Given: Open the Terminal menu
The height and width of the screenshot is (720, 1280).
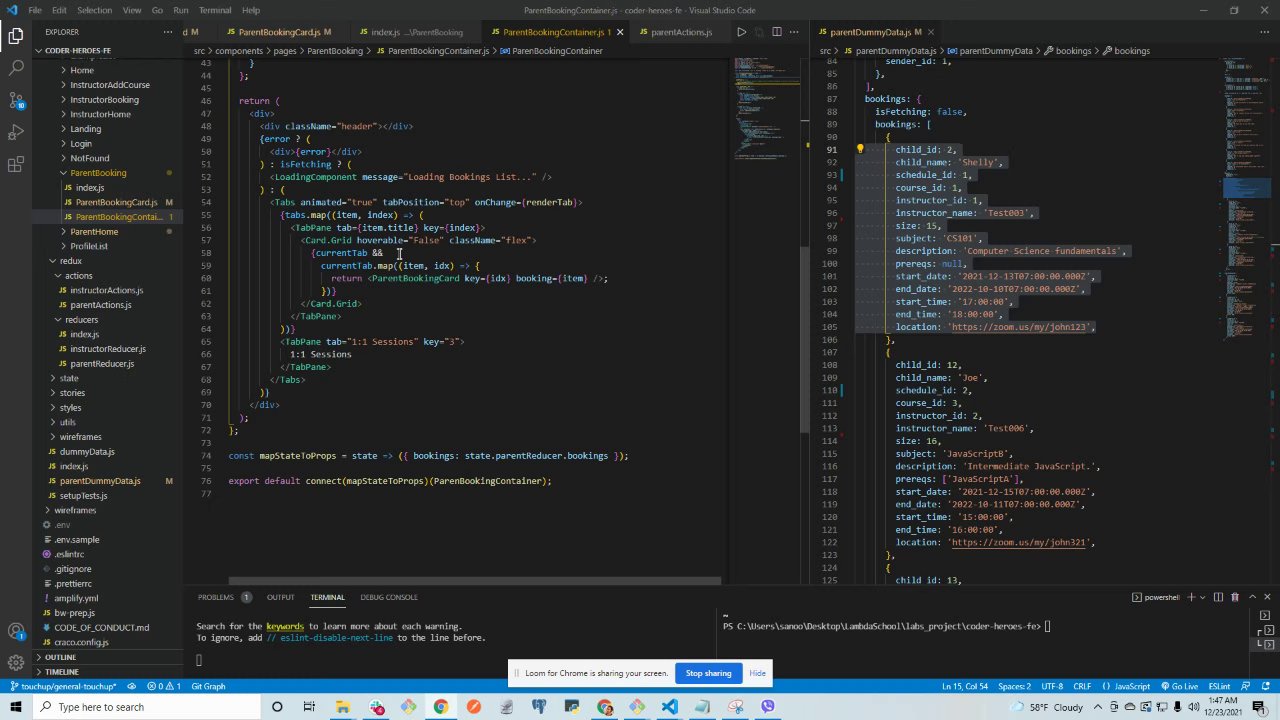Looking at the screenshot, I should [214, 10].
